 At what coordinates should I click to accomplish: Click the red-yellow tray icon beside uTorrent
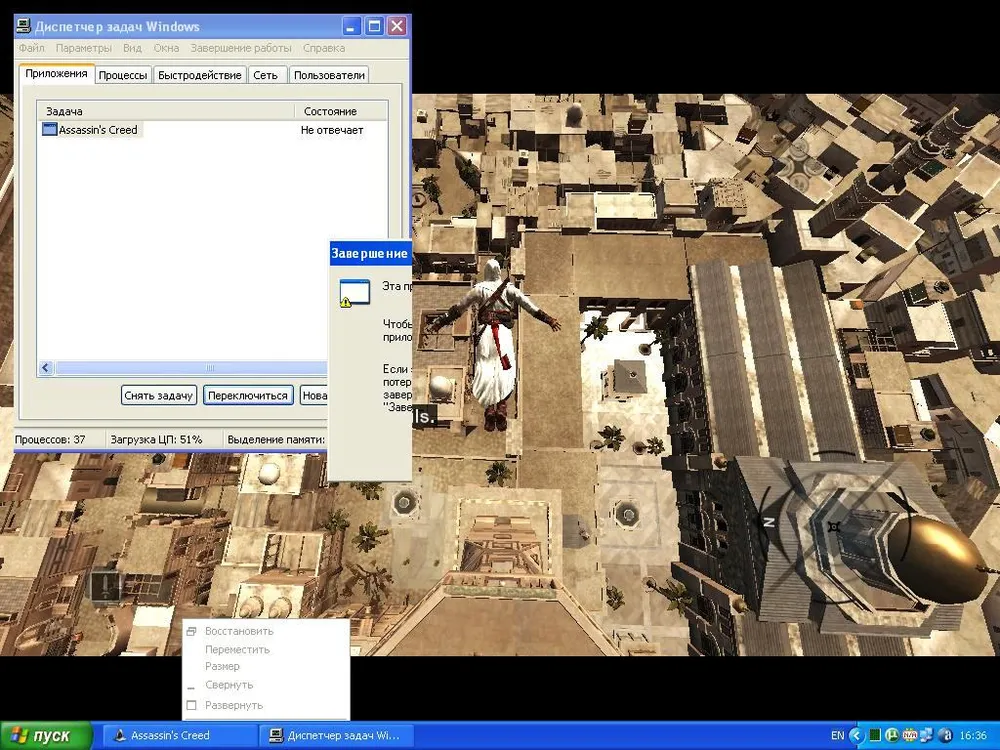pos(909,736)
